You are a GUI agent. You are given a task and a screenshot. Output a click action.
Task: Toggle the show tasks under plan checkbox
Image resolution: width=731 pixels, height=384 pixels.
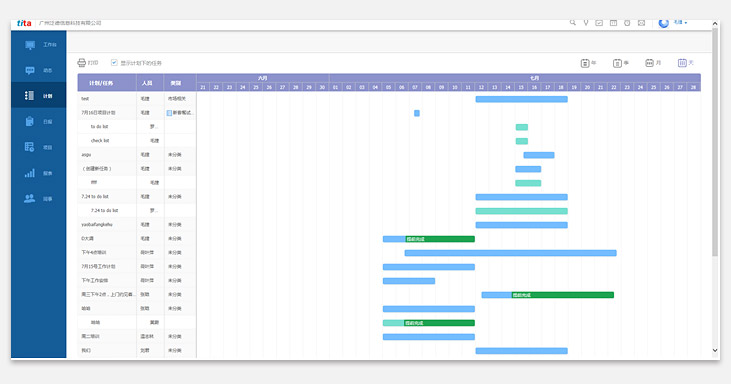(x=114, y=62)
